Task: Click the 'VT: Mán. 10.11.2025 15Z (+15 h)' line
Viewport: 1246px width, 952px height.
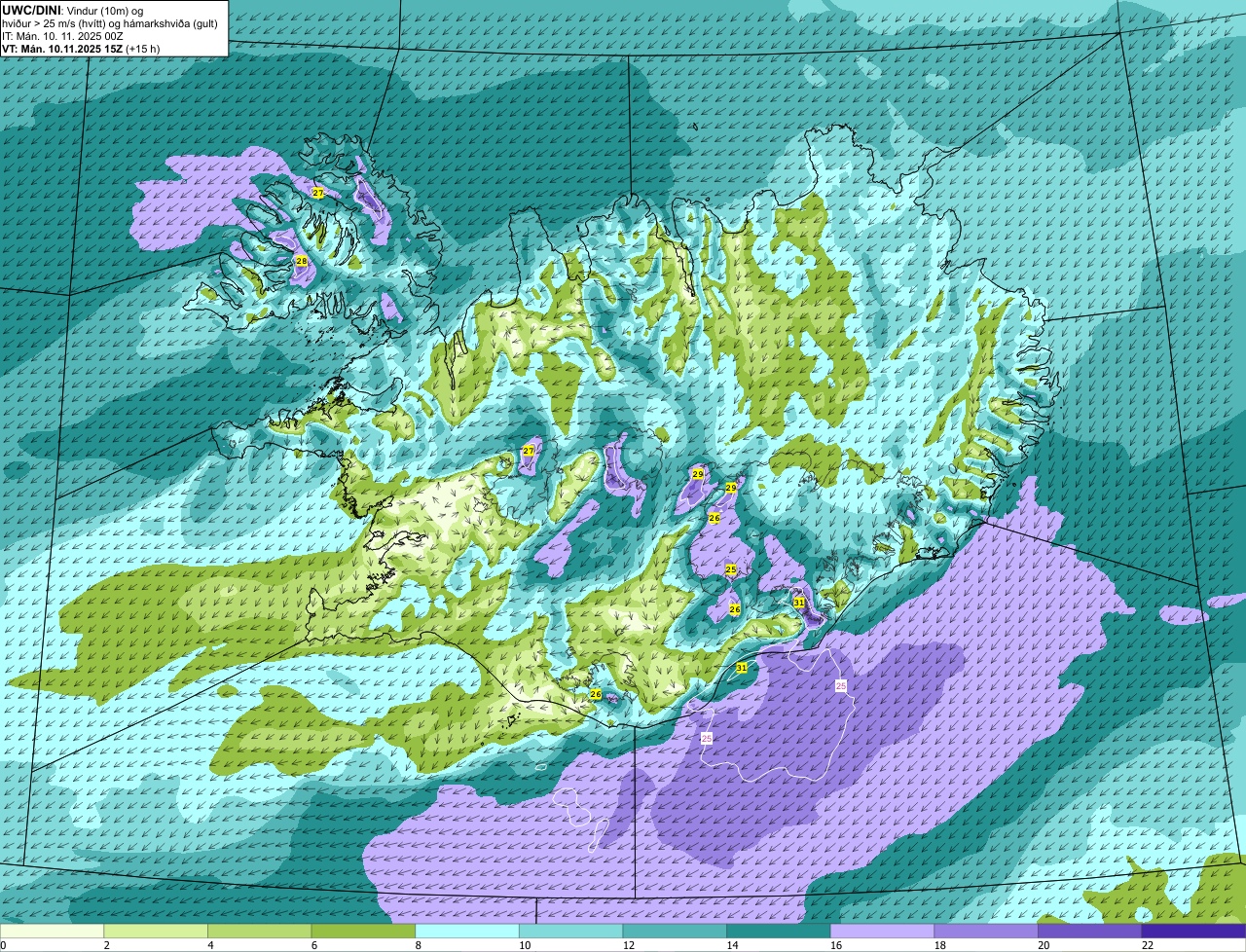Action: coord(81,48)
